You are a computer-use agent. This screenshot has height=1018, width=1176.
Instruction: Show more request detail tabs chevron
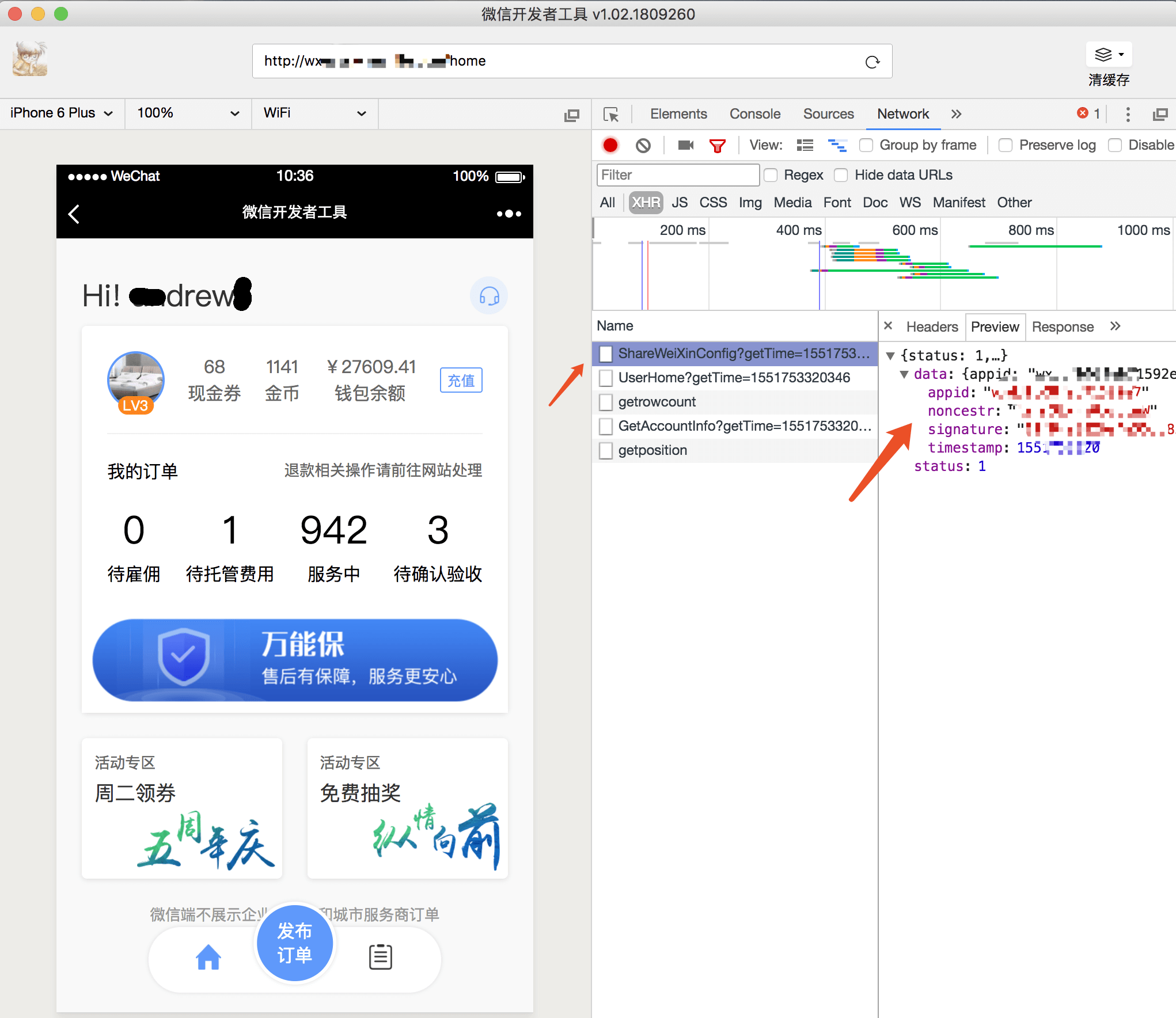click(1116, 326)
